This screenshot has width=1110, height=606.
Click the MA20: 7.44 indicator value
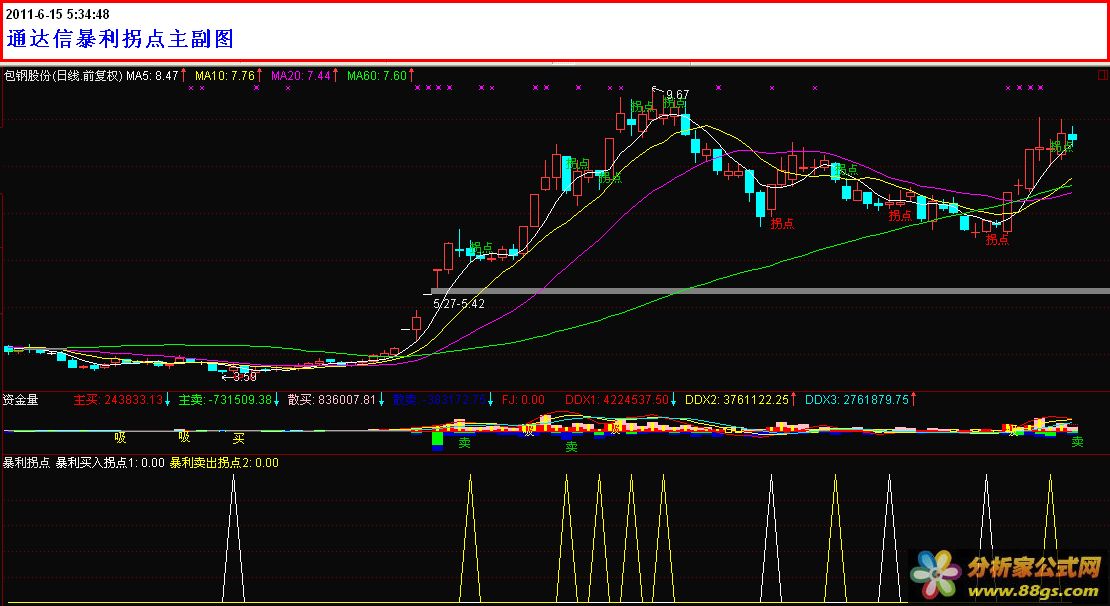click(301, 75)
